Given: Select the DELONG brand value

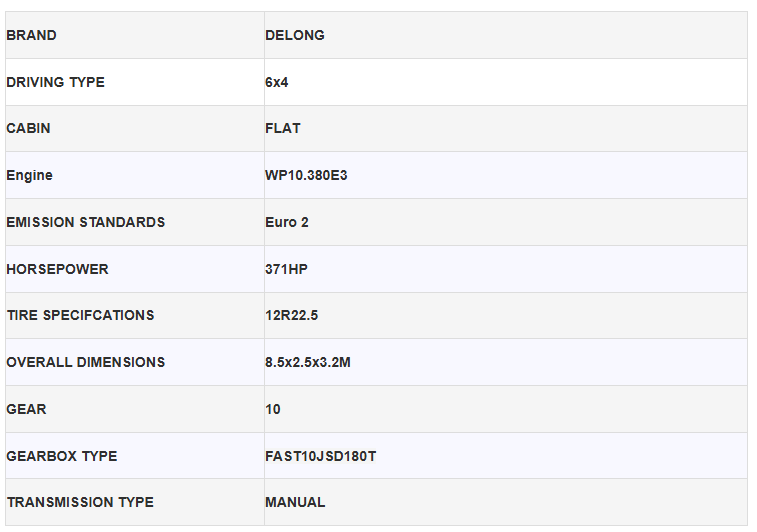Looking at the screenshot, I should click(x=295, y=35).
